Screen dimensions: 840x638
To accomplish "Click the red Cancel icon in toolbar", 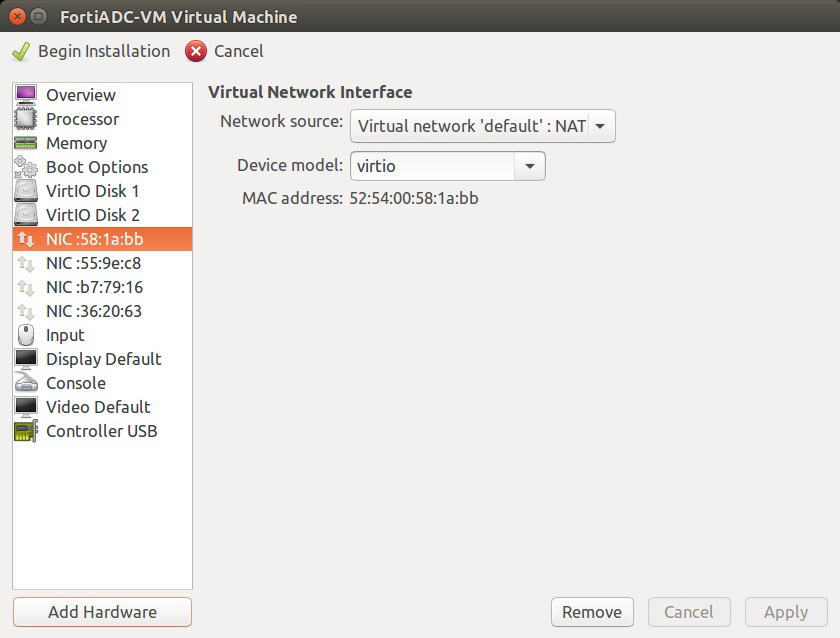I will (197, 51).
